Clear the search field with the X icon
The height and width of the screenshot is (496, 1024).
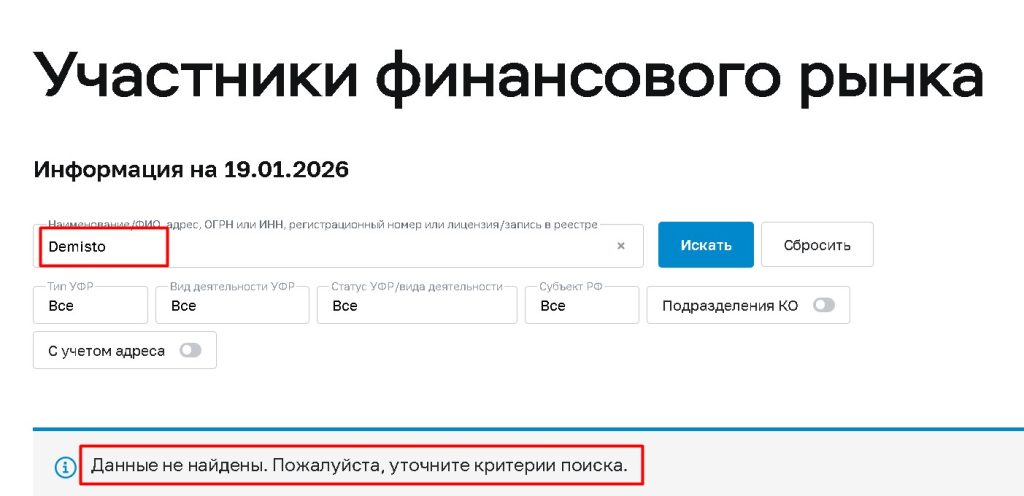(x=620, y=246)
